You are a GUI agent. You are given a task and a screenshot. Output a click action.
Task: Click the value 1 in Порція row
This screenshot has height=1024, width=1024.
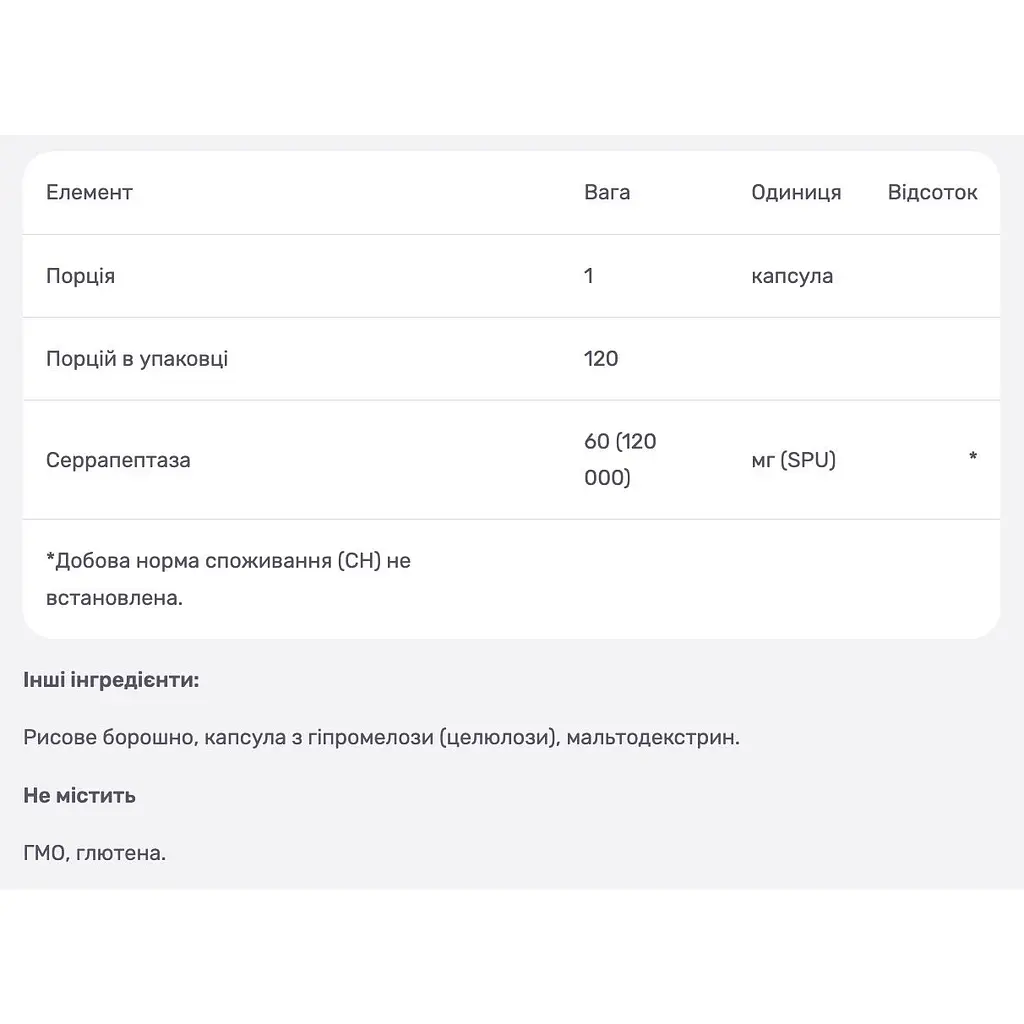tap(588, 276)
